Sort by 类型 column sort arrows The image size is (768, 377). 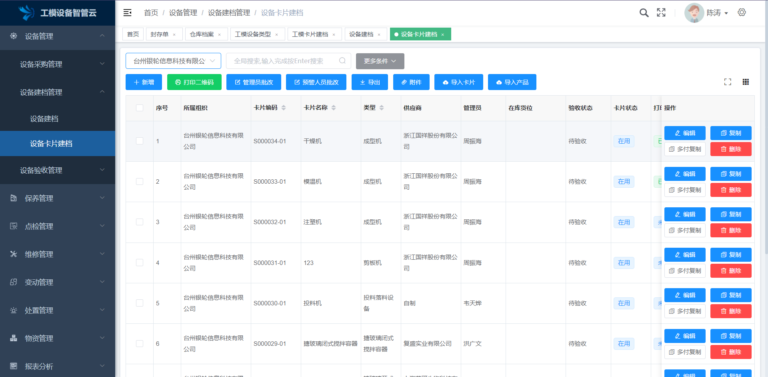(x=382, y=108)
